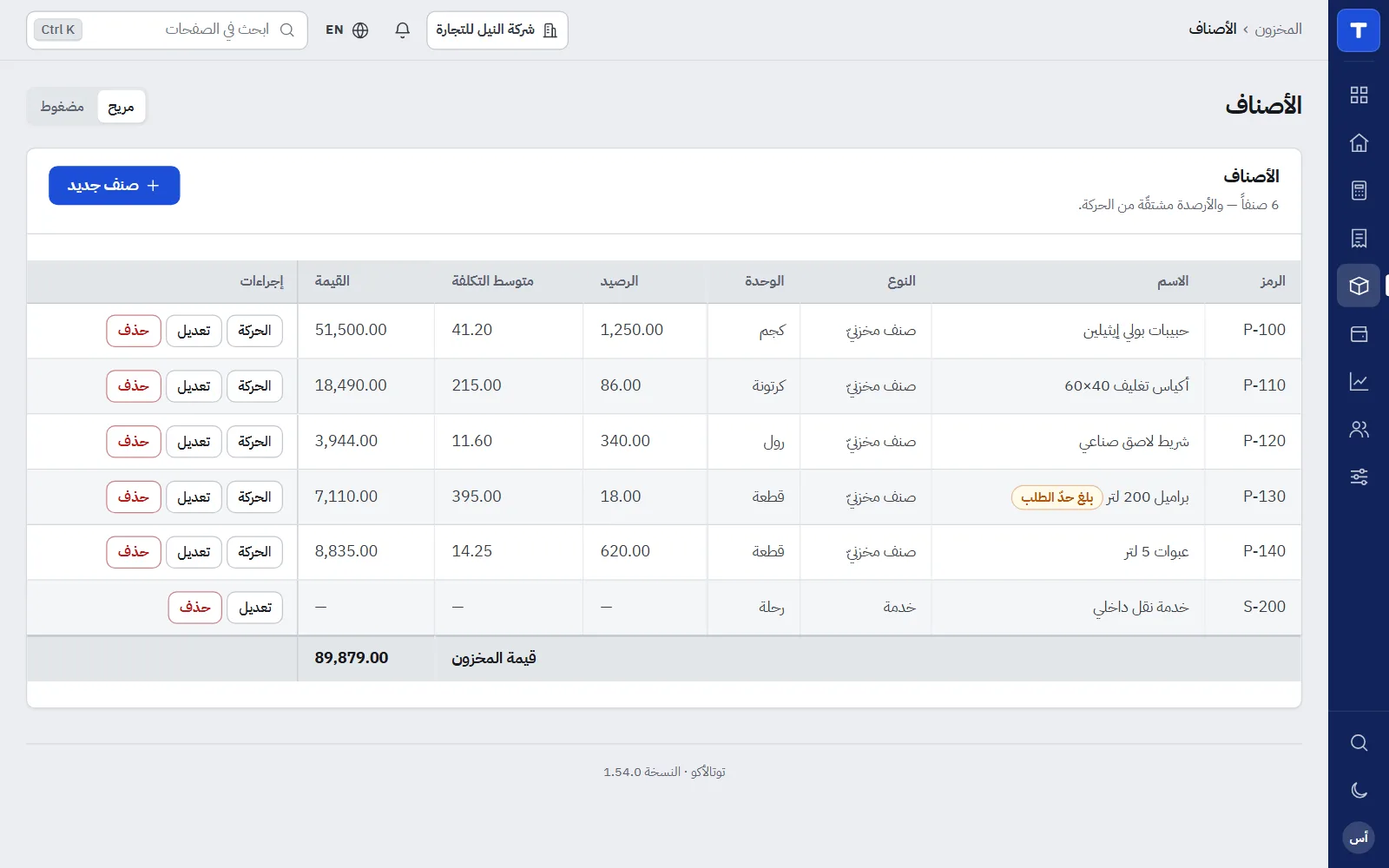Click صنف جديد to add an item
The width and height of the screenshot is (1389, 868).
(x=115, y=186)
